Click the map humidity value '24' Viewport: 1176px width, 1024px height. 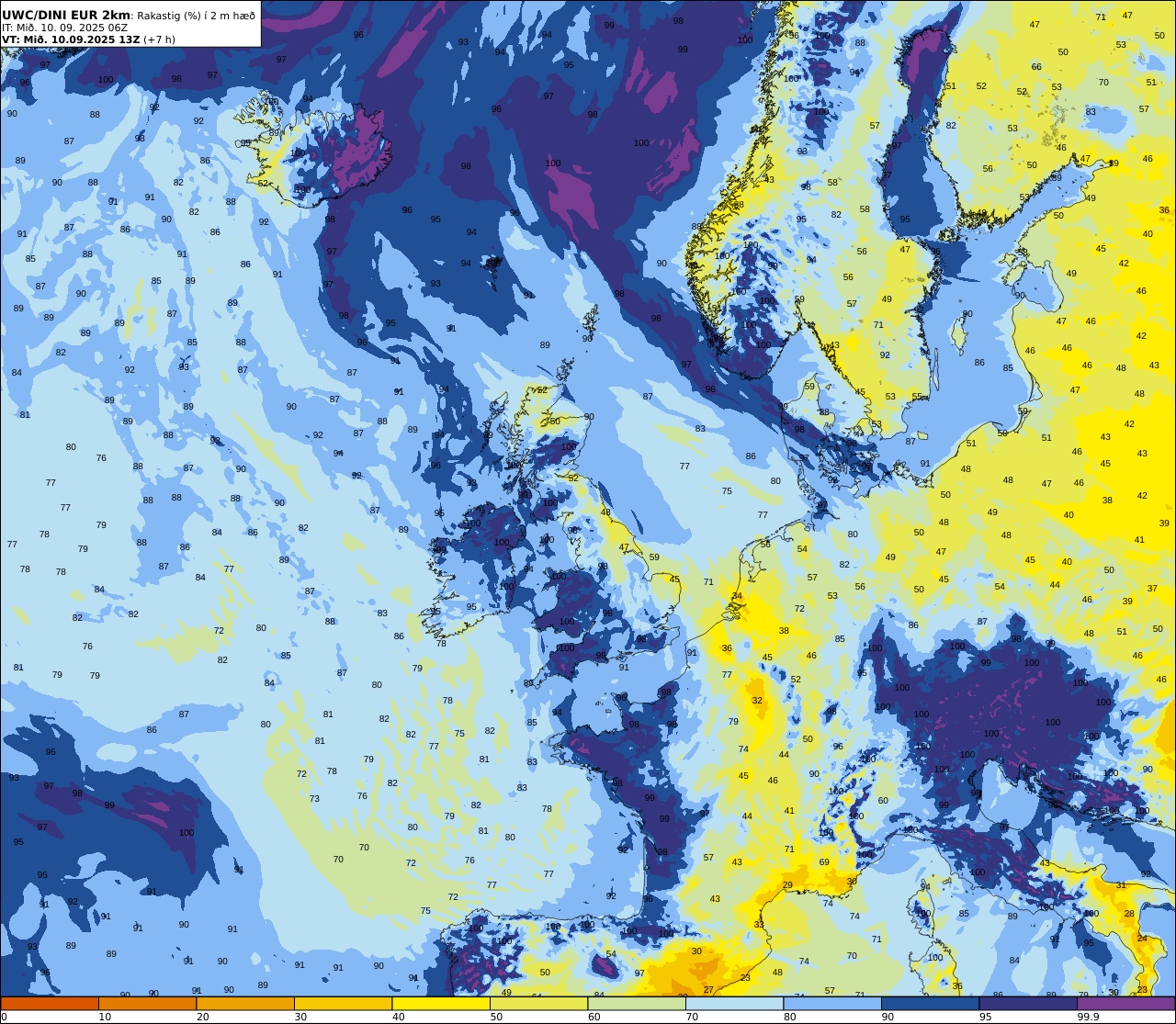coord(1142,939)
